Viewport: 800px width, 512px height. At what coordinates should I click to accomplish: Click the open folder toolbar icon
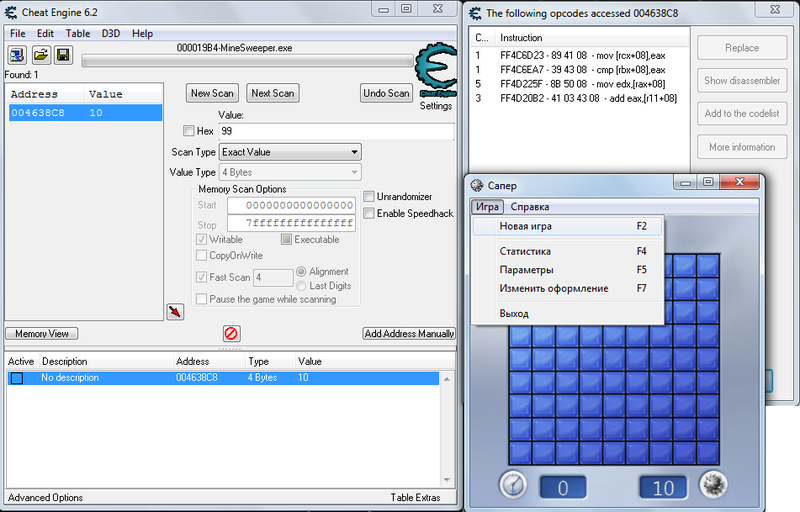coord(41,55)
